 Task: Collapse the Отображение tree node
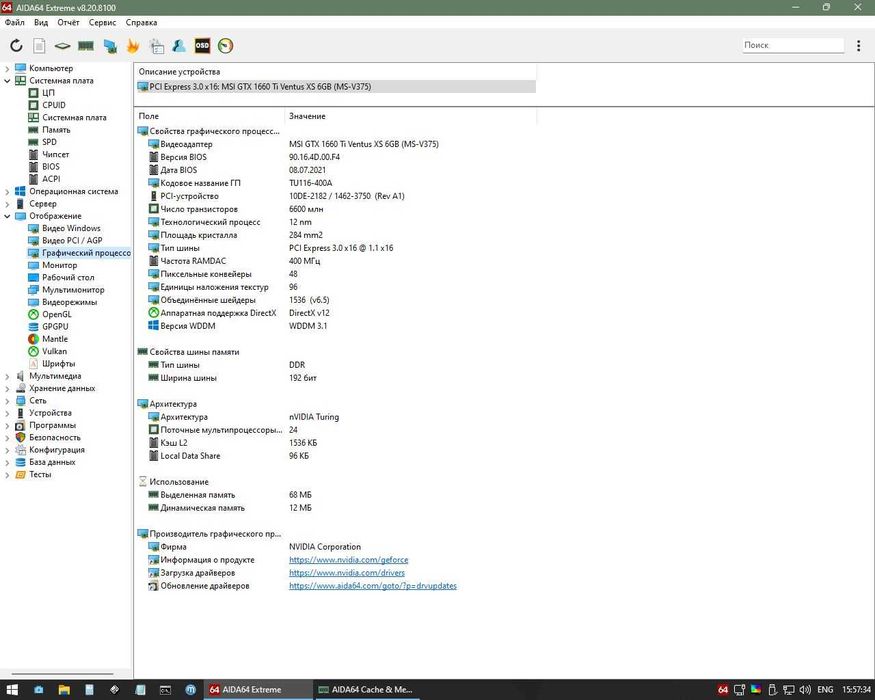pos(7,216)
